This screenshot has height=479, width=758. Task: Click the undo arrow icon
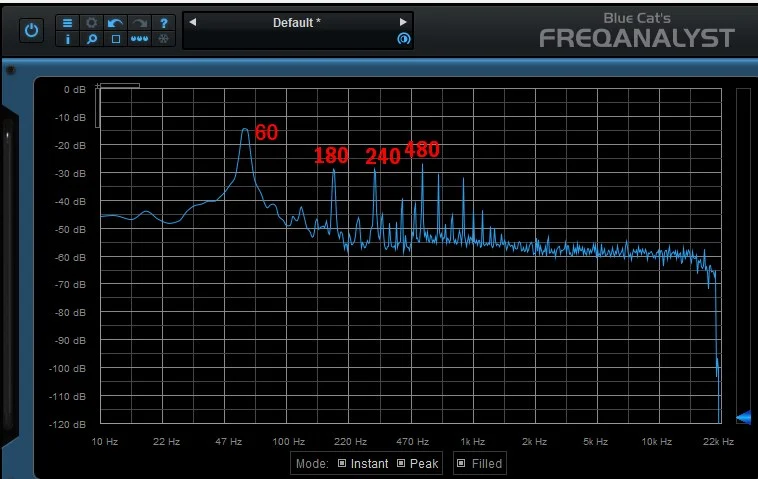115,23
